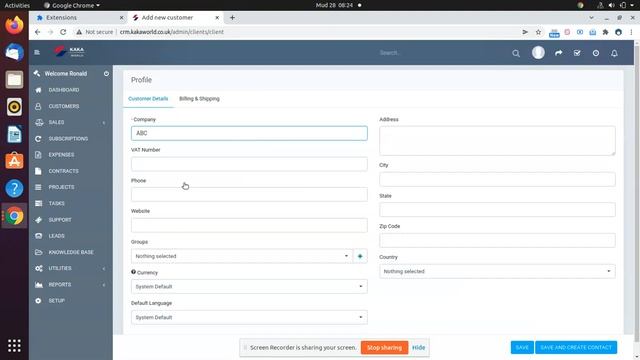Switch to Customer Details tab
The height and width of the screenshot is (360, 640).
tap(148, 99)
